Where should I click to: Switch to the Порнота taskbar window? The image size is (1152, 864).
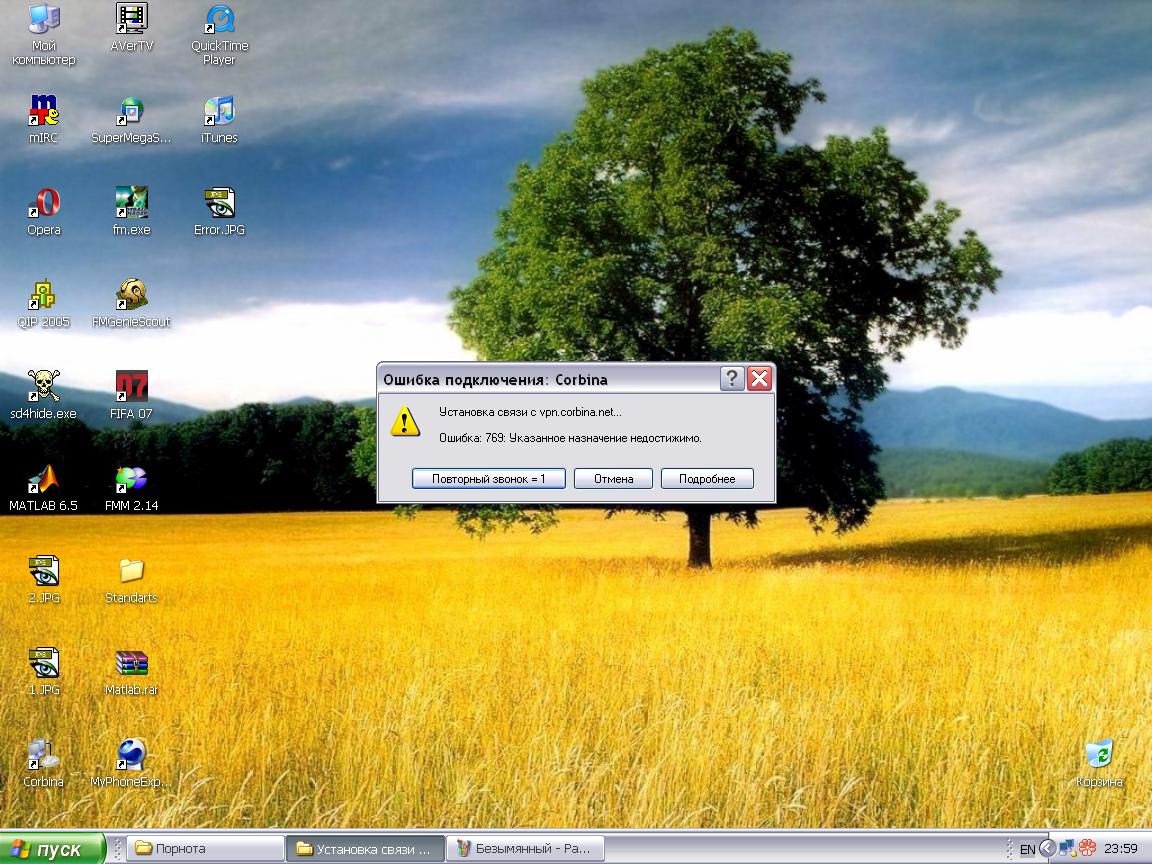[x=205, y=849]
